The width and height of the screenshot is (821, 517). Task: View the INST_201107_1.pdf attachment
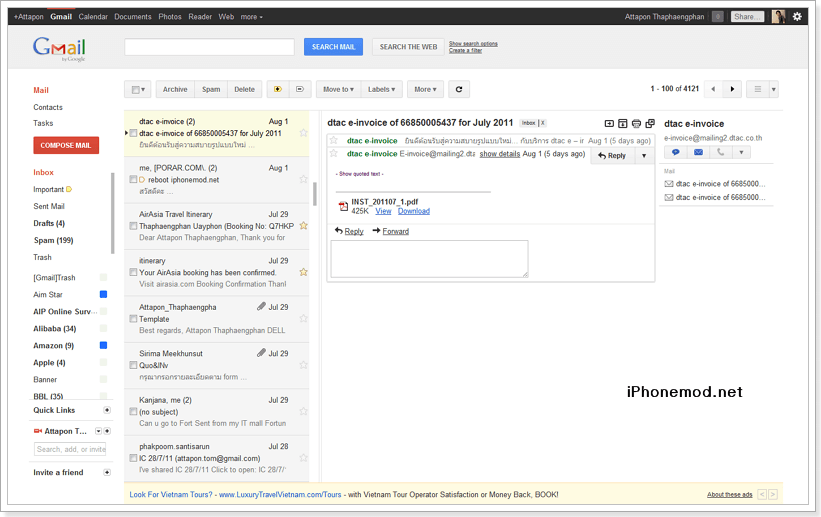pyautogui.click(x=383, y=211)
